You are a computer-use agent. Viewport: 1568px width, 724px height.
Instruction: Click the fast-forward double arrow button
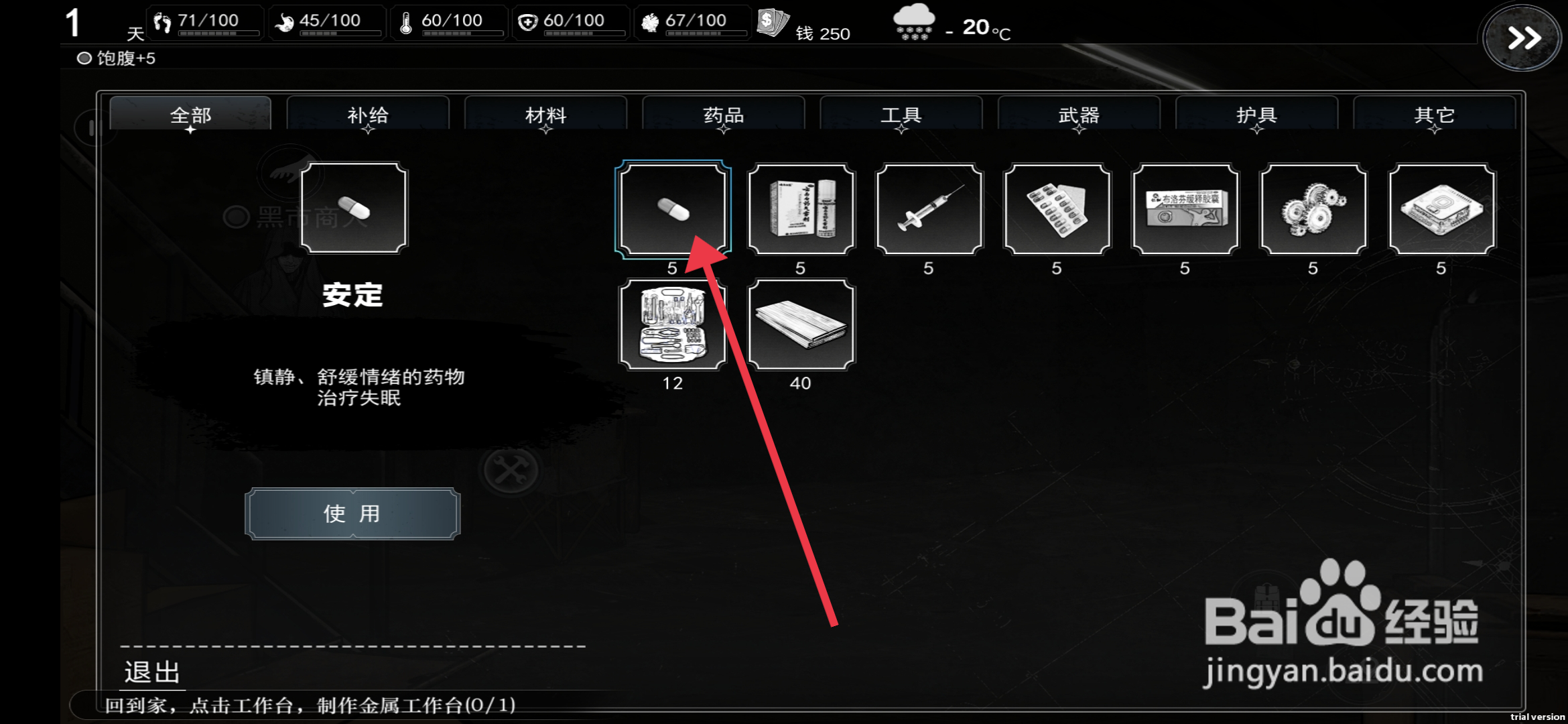pyautogui.click(x=1522, y=38)
